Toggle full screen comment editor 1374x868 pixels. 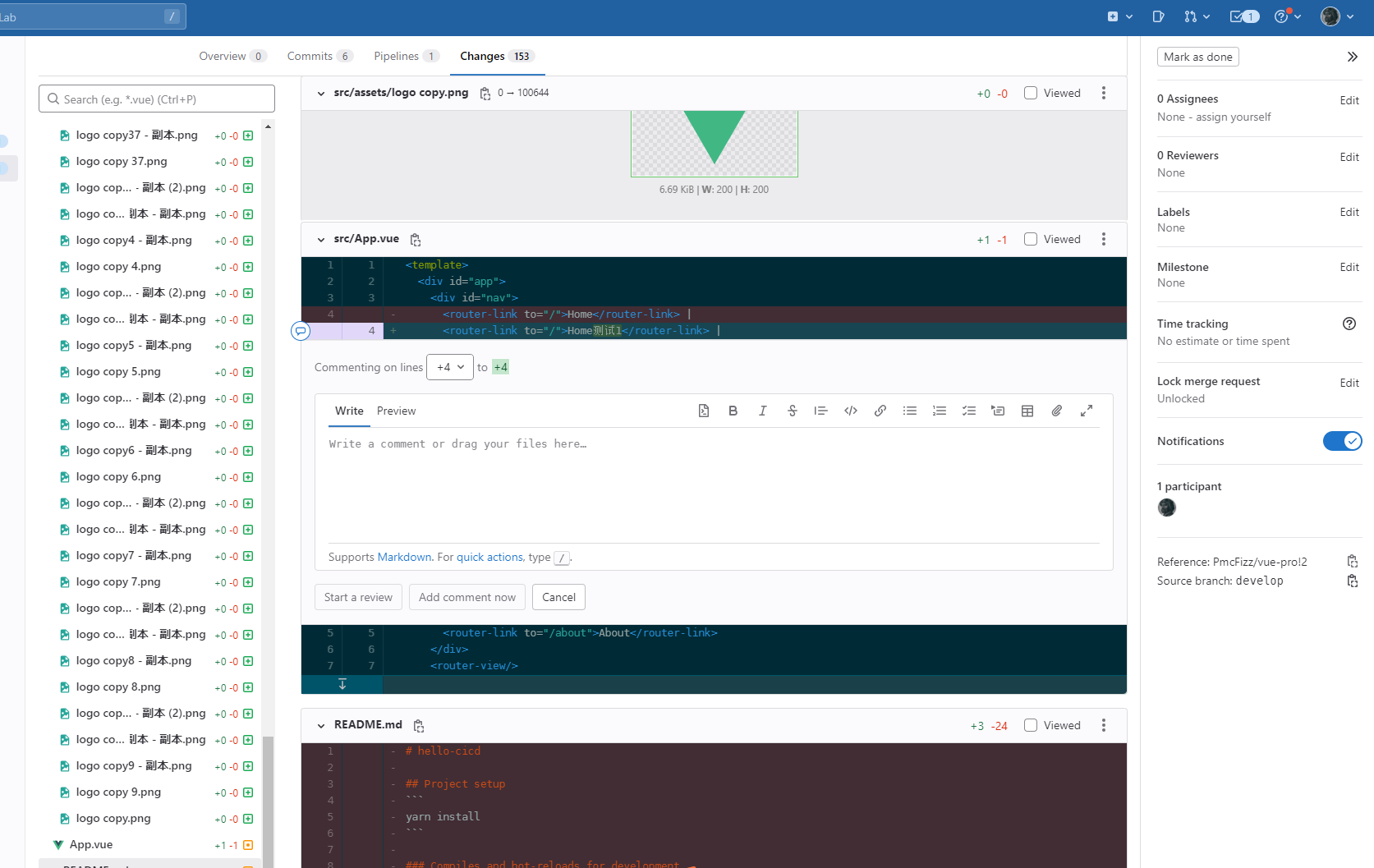coord(1087,411)
